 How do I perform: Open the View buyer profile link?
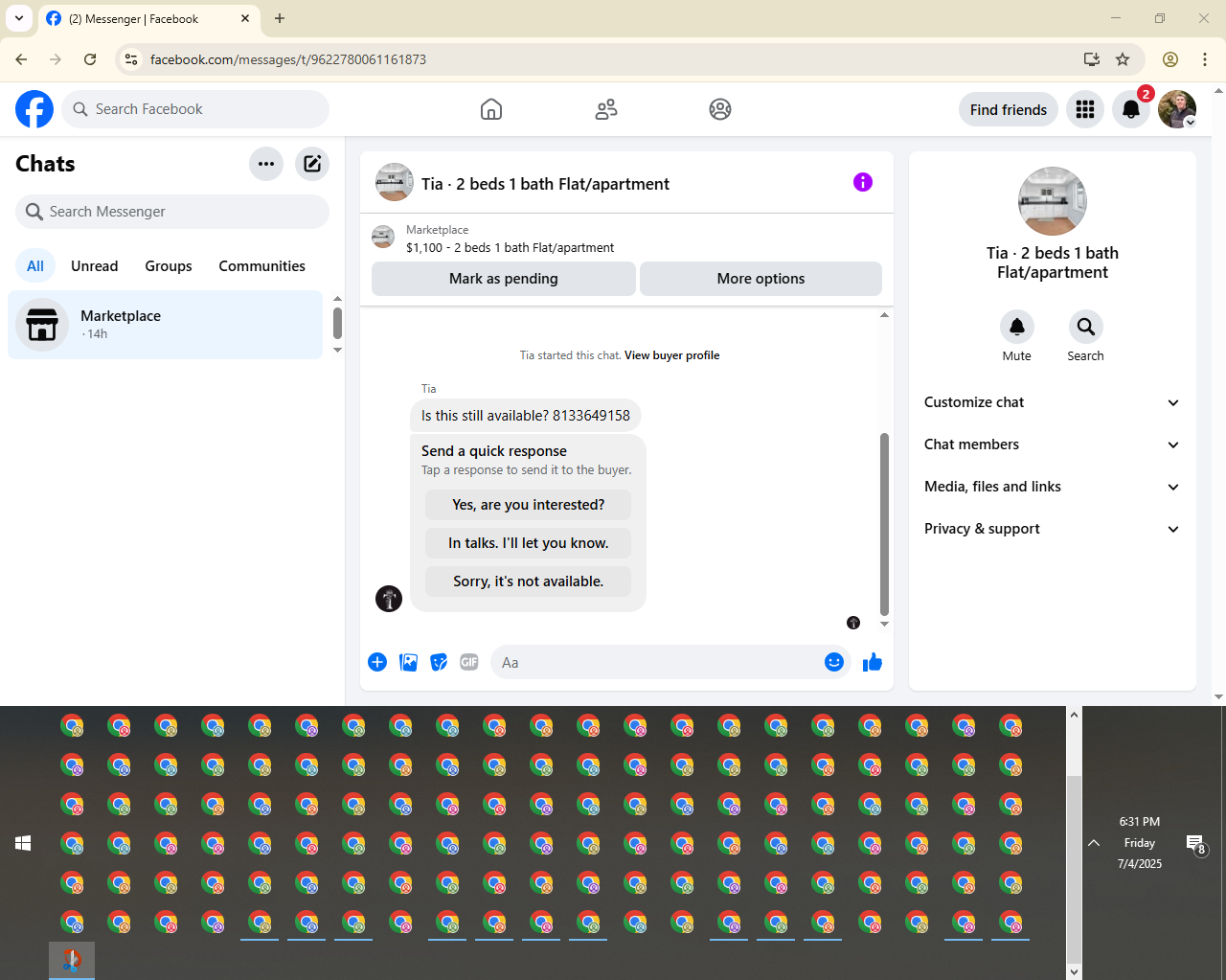click(x=671, y=355)
